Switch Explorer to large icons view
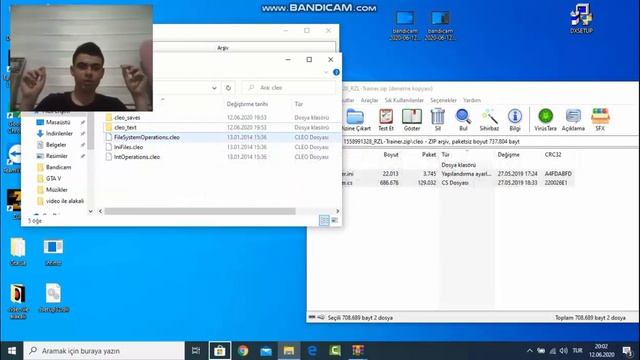 point(334,220)
